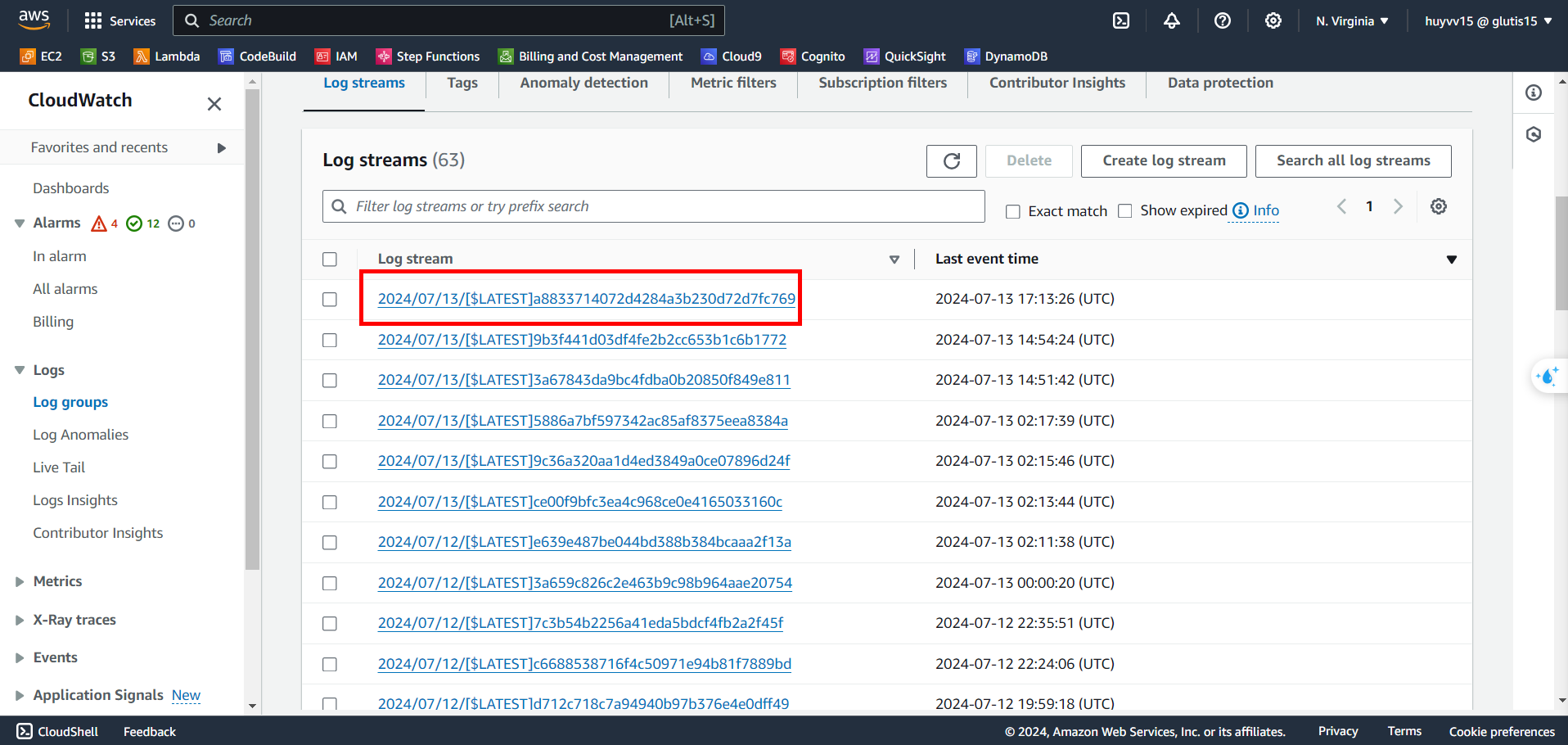Open Billing and Cost Management shortcut
The image size is (1568, 745).
590,56
